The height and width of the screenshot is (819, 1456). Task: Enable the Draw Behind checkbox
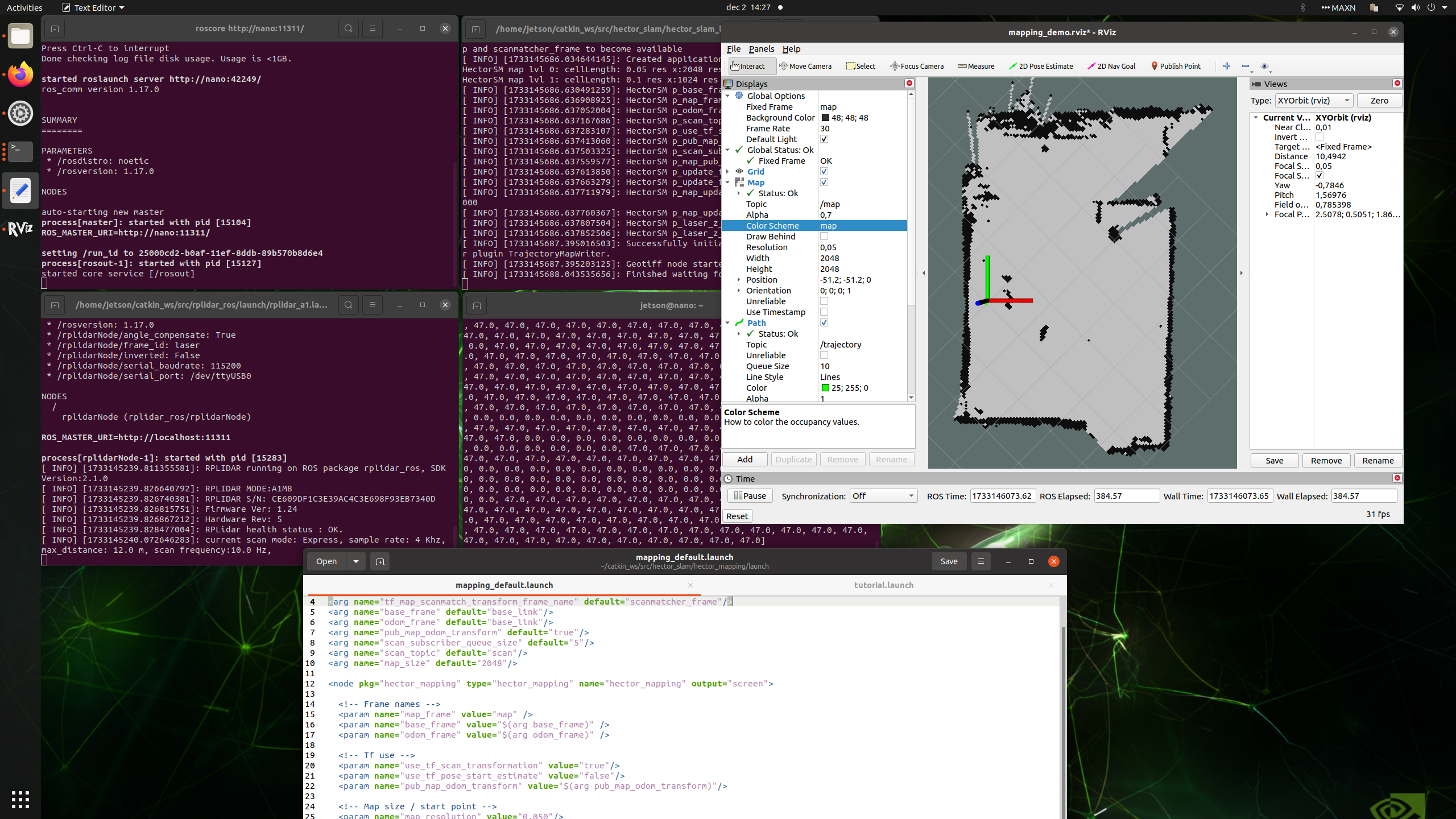click(824, 237)
